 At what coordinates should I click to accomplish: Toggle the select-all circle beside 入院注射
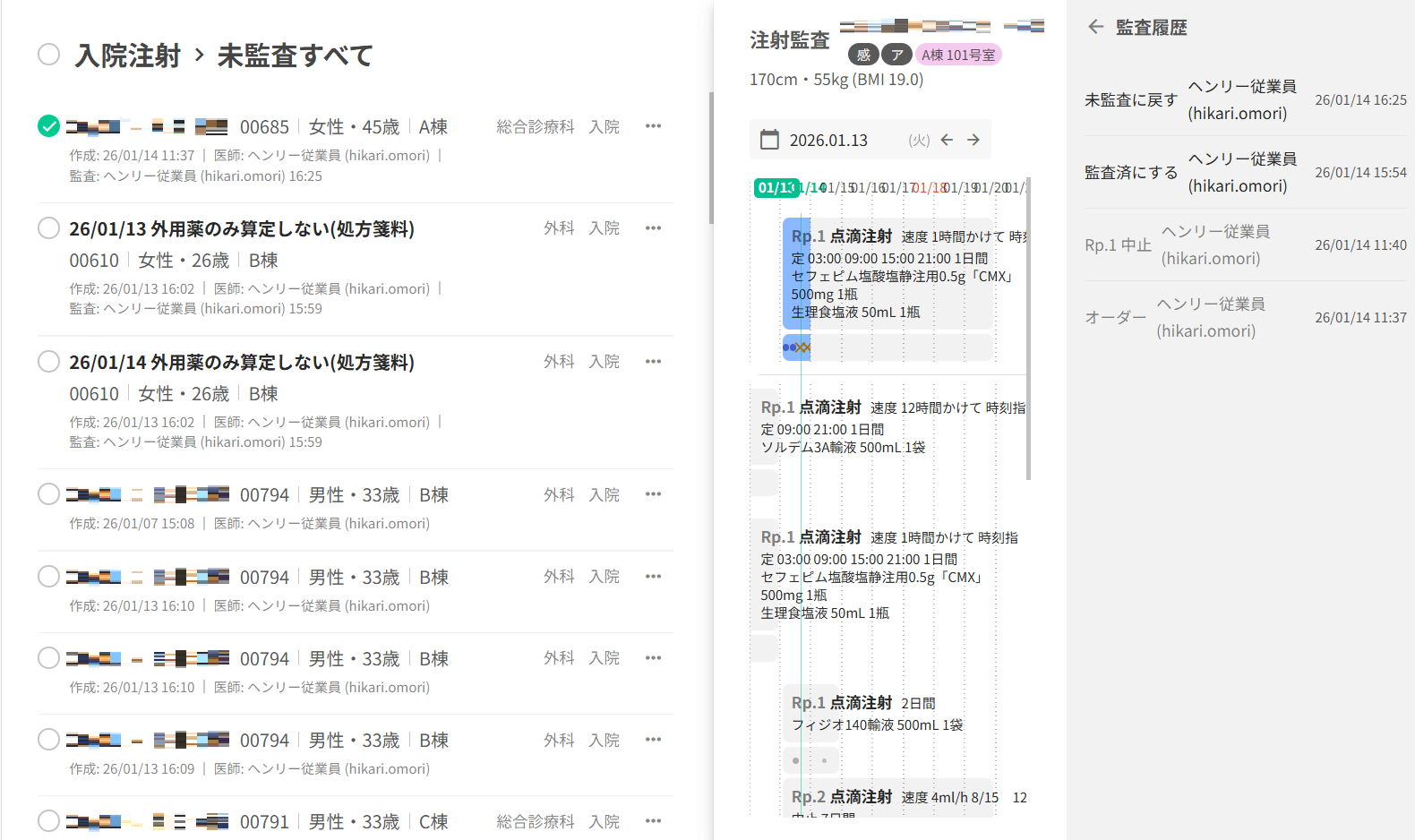click(x=49, y=55)
